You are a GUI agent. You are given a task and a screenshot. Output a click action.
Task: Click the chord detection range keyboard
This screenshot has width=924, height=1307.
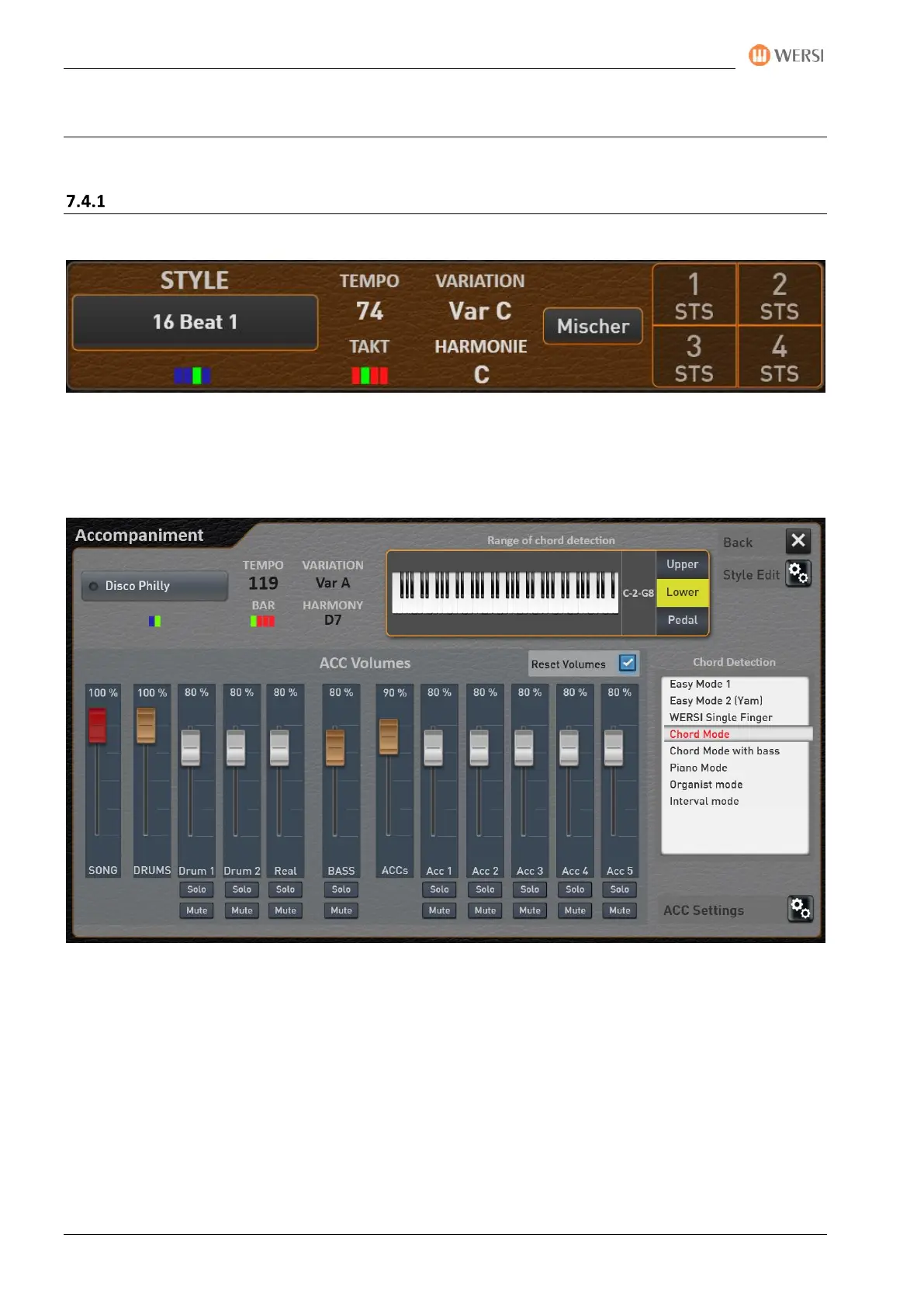tap(505, 593)
